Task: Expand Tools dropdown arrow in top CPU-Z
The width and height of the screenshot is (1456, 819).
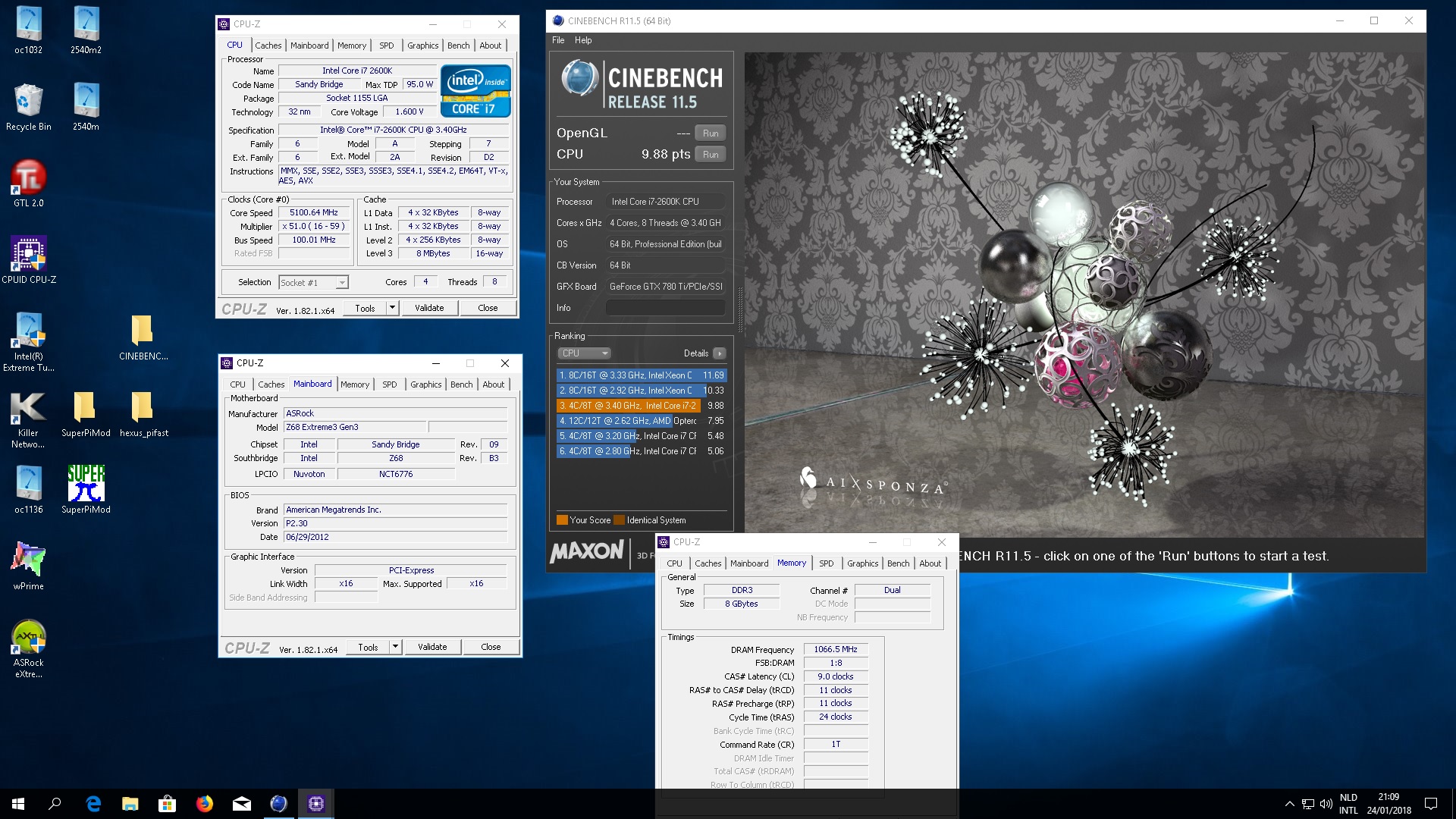Action: (392, 308)
